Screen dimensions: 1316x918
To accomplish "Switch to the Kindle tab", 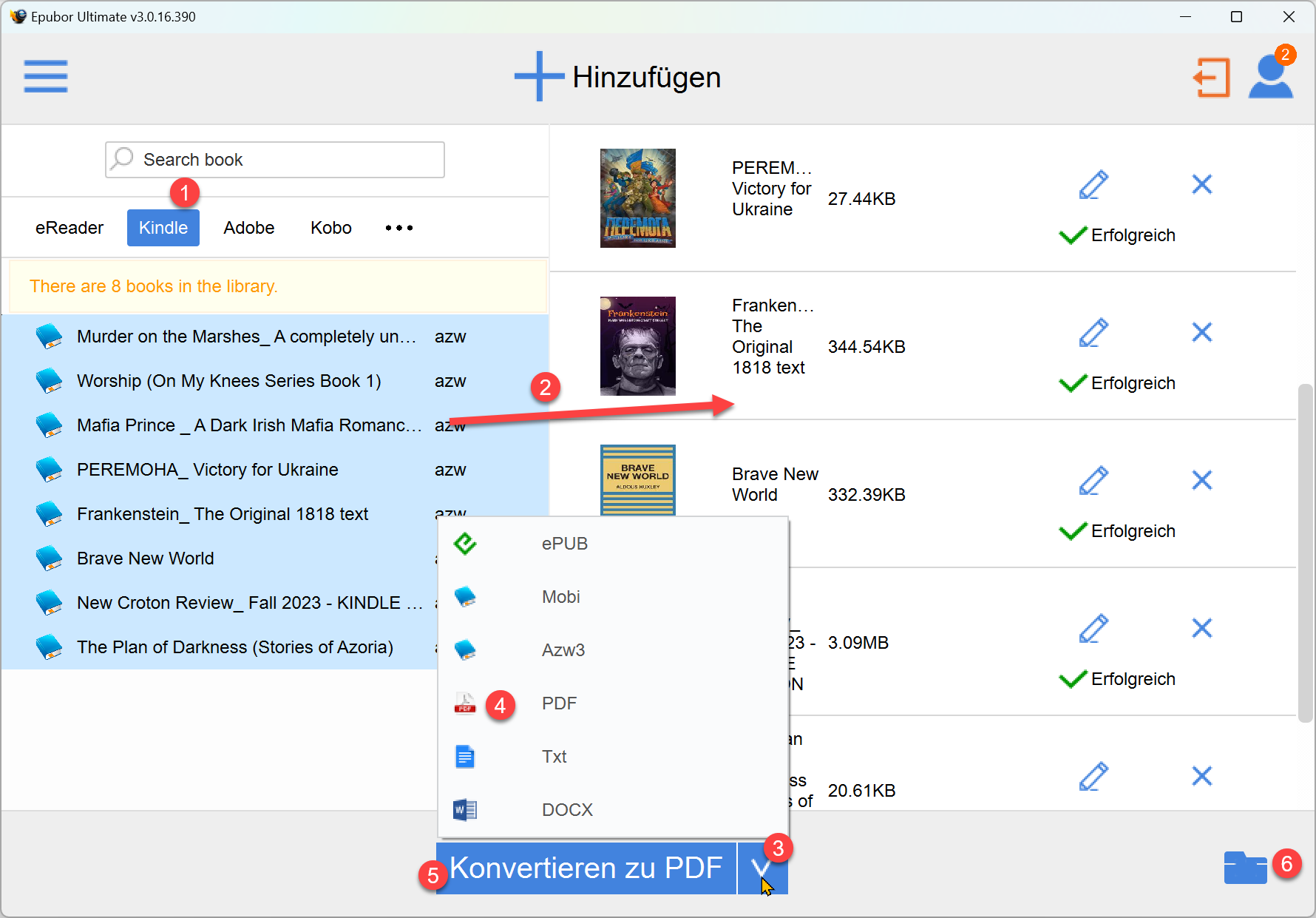I will pos(163,228).
